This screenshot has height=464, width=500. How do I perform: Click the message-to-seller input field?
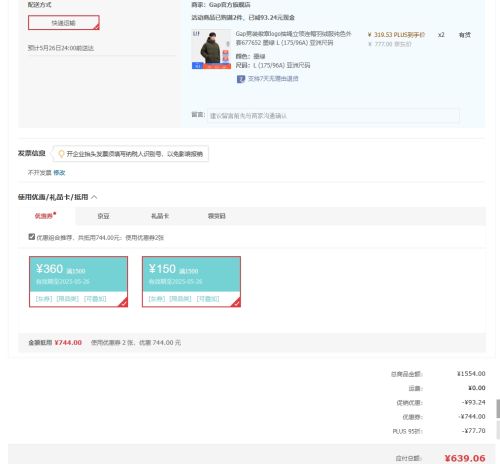(x=333, y=116)
